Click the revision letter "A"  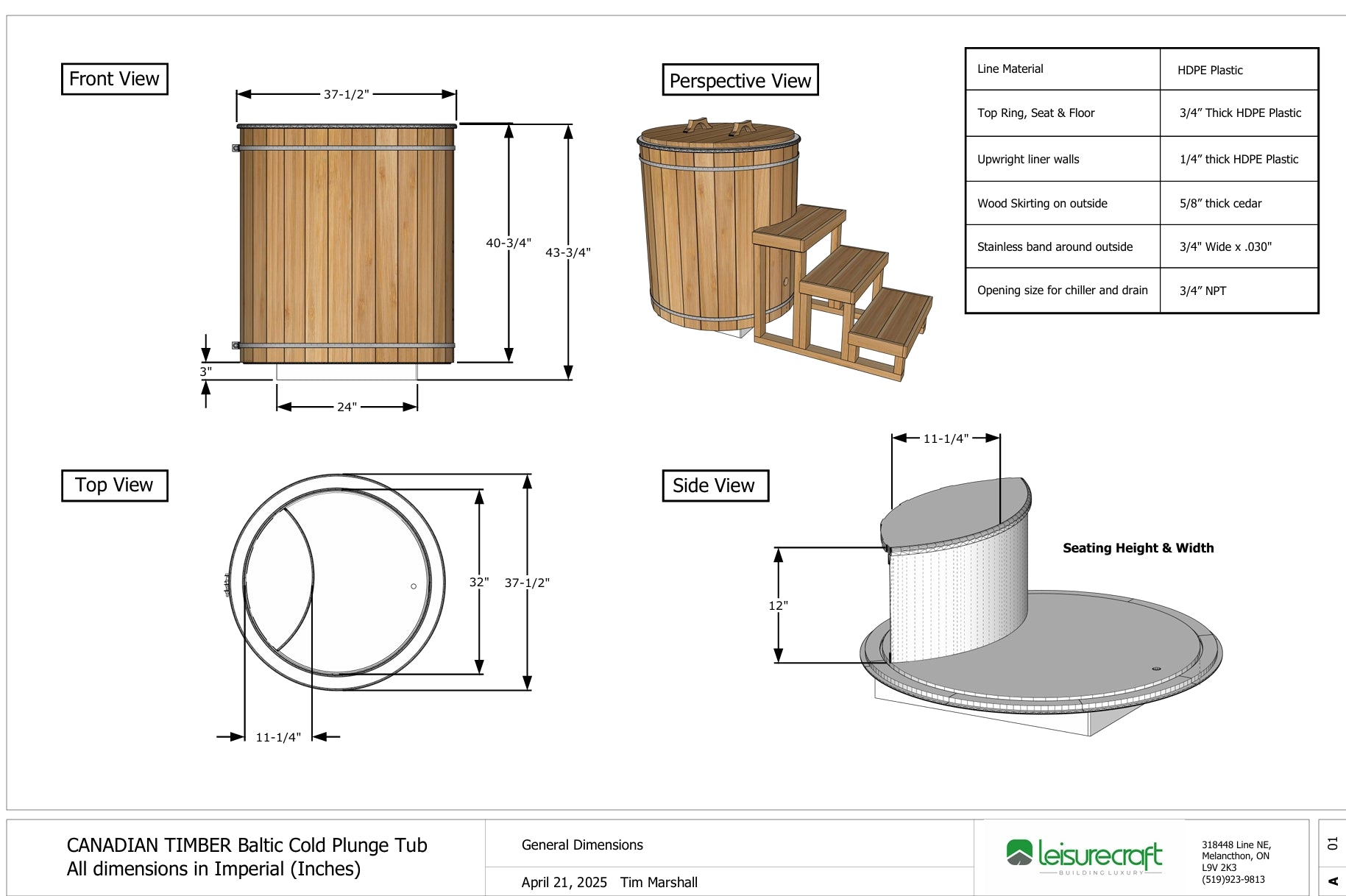coord(1332,881)
